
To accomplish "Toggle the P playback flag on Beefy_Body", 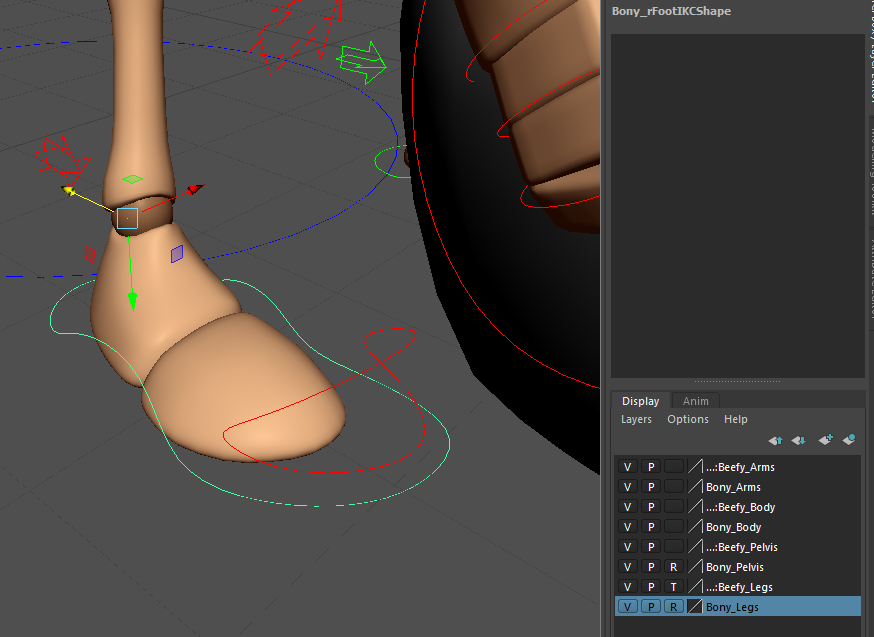I will (x=650, y=507).
